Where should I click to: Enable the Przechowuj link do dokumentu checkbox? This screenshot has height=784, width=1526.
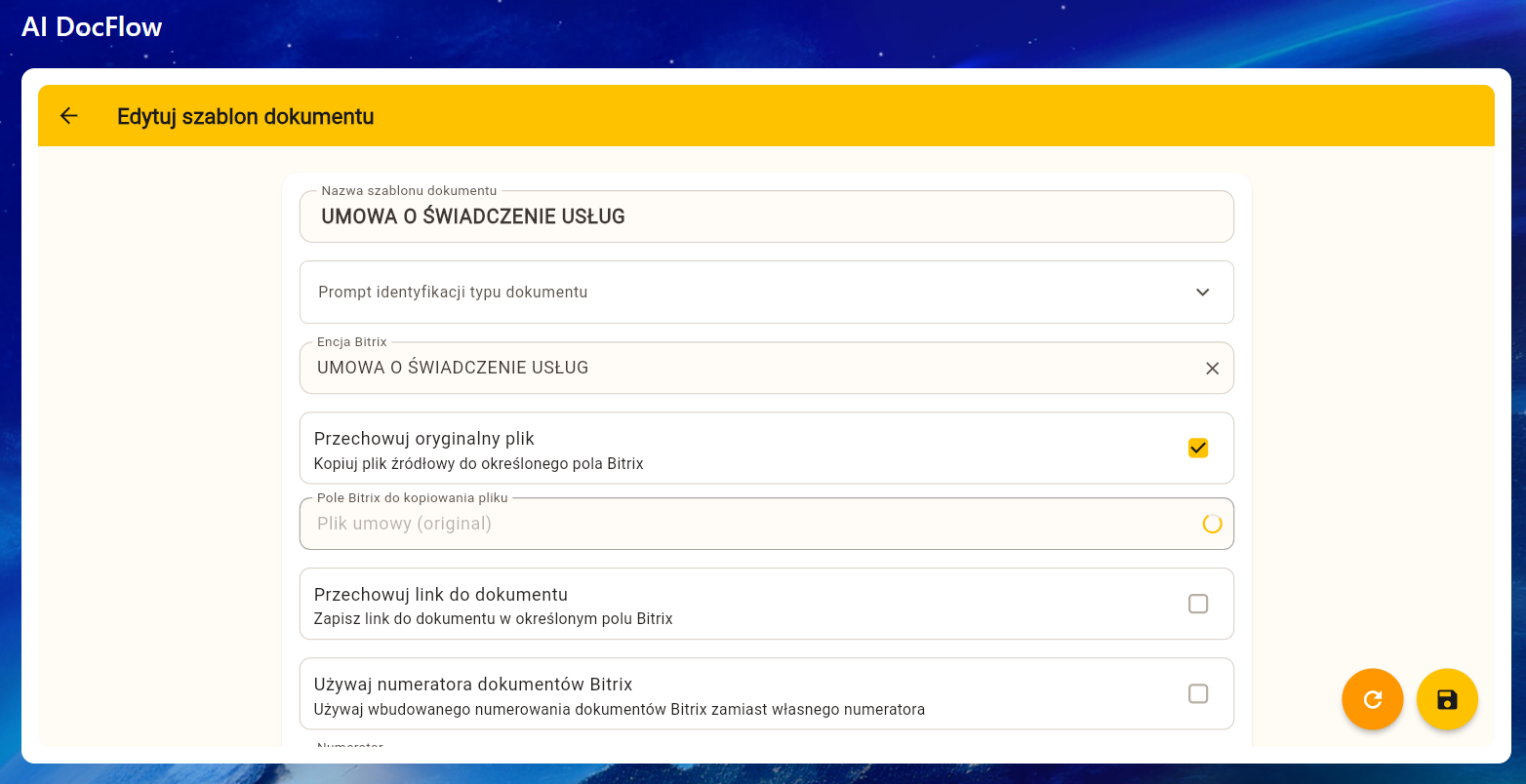click(1198, 605)
